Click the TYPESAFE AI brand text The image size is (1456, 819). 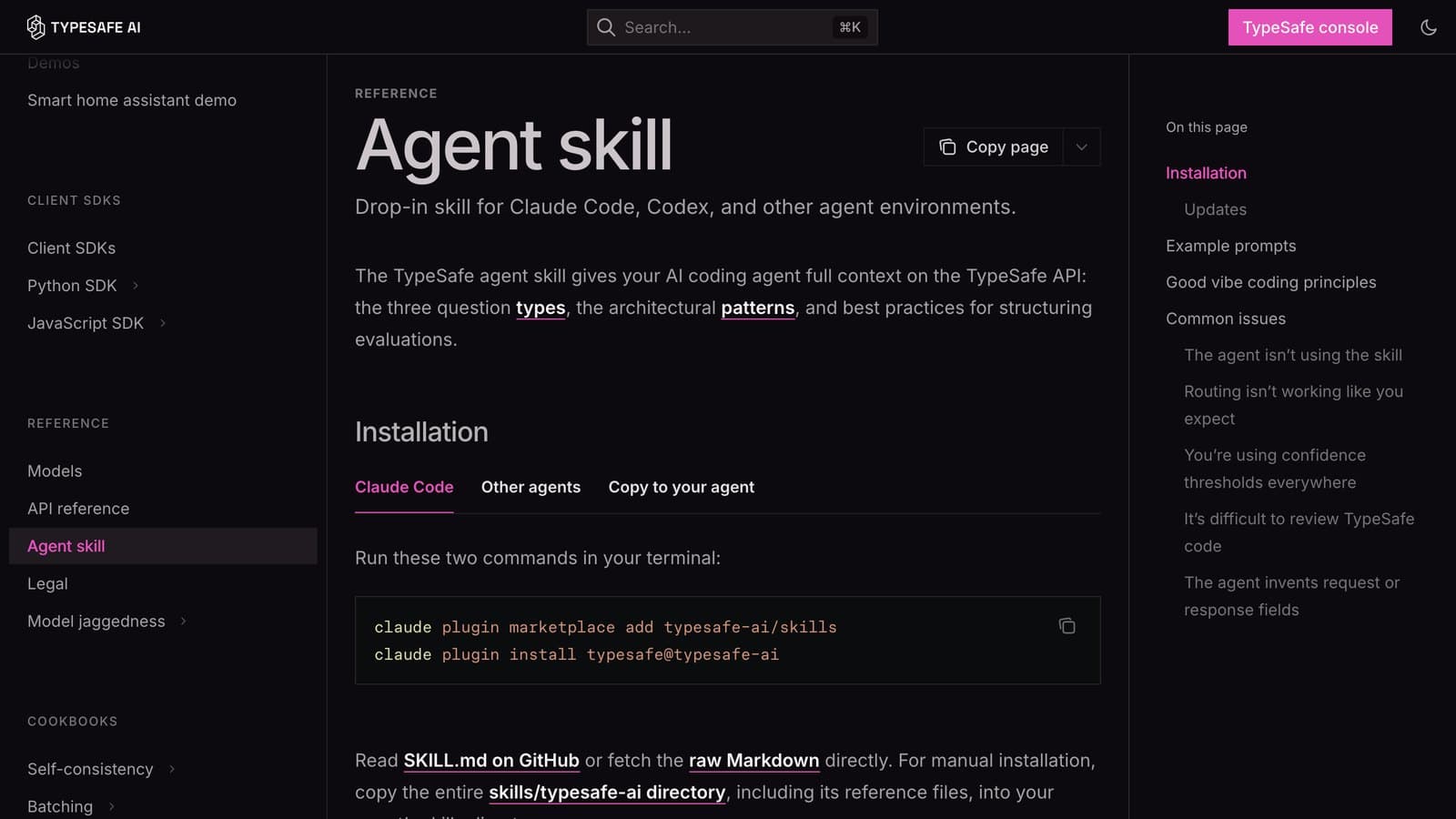pyautogui.click(x=96, y=27)
